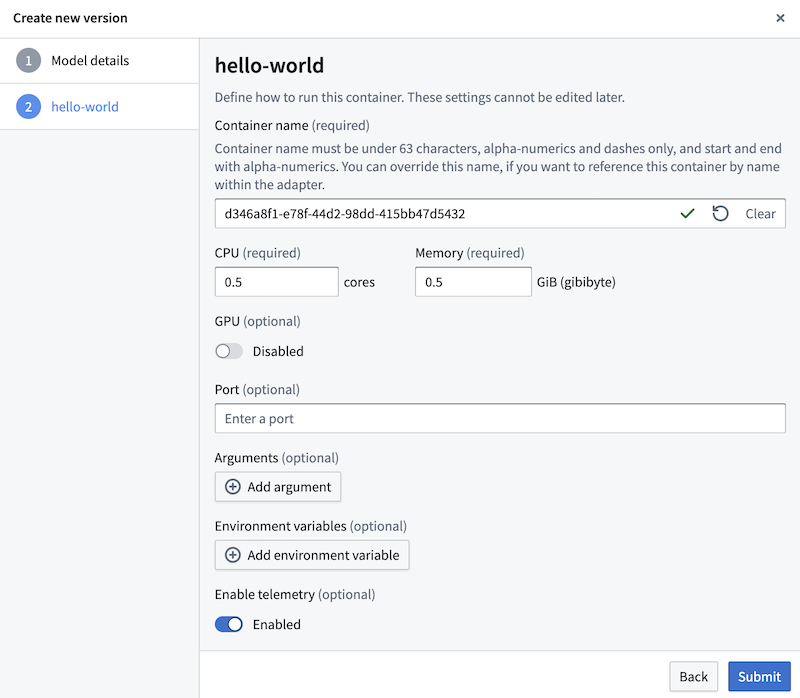Click the 'Memory (required)' label
This screenshot has height=698, width=800.
click(x=470, y=253)
